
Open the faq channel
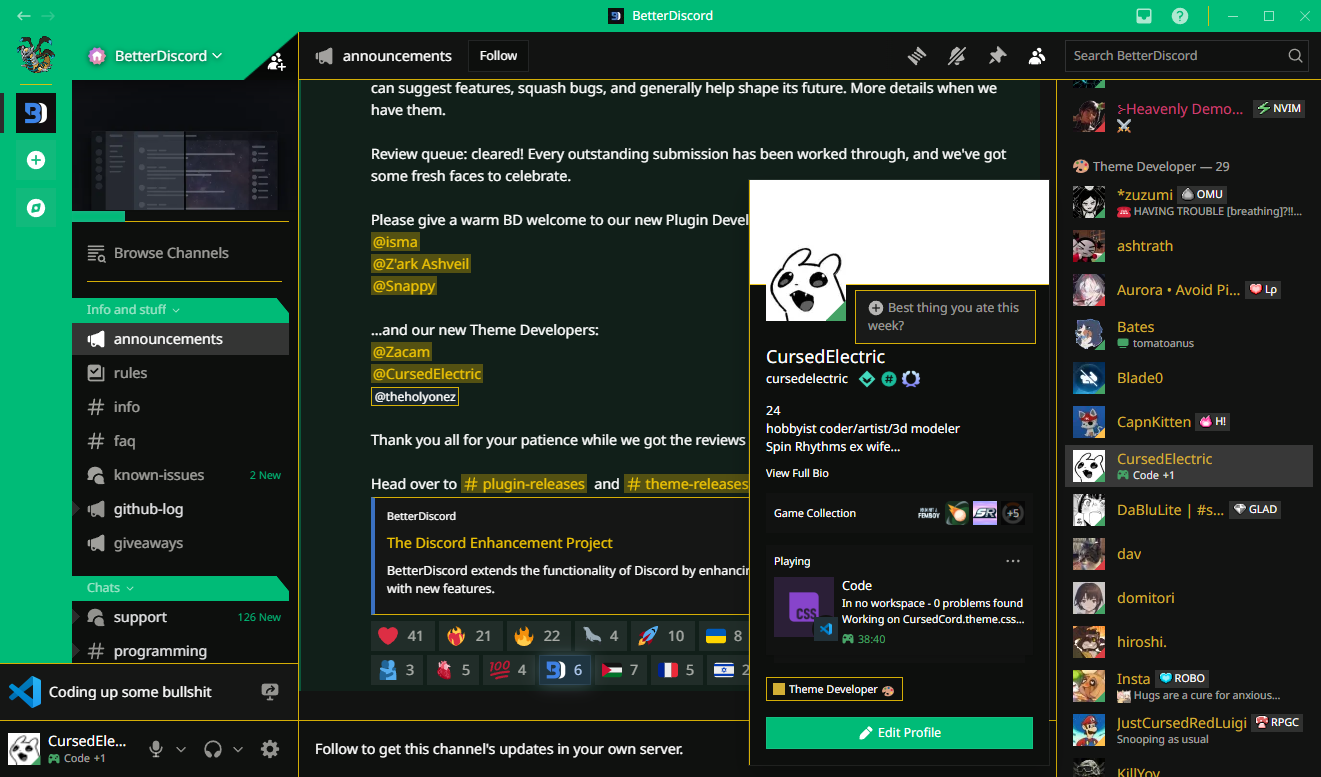point(180,441)
